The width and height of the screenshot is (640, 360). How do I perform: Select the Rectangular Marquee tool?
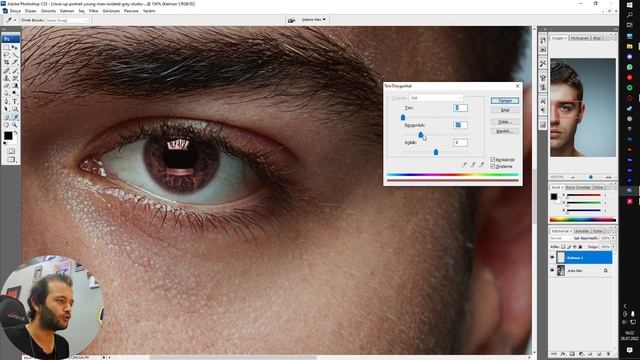(x=6, y=47)
